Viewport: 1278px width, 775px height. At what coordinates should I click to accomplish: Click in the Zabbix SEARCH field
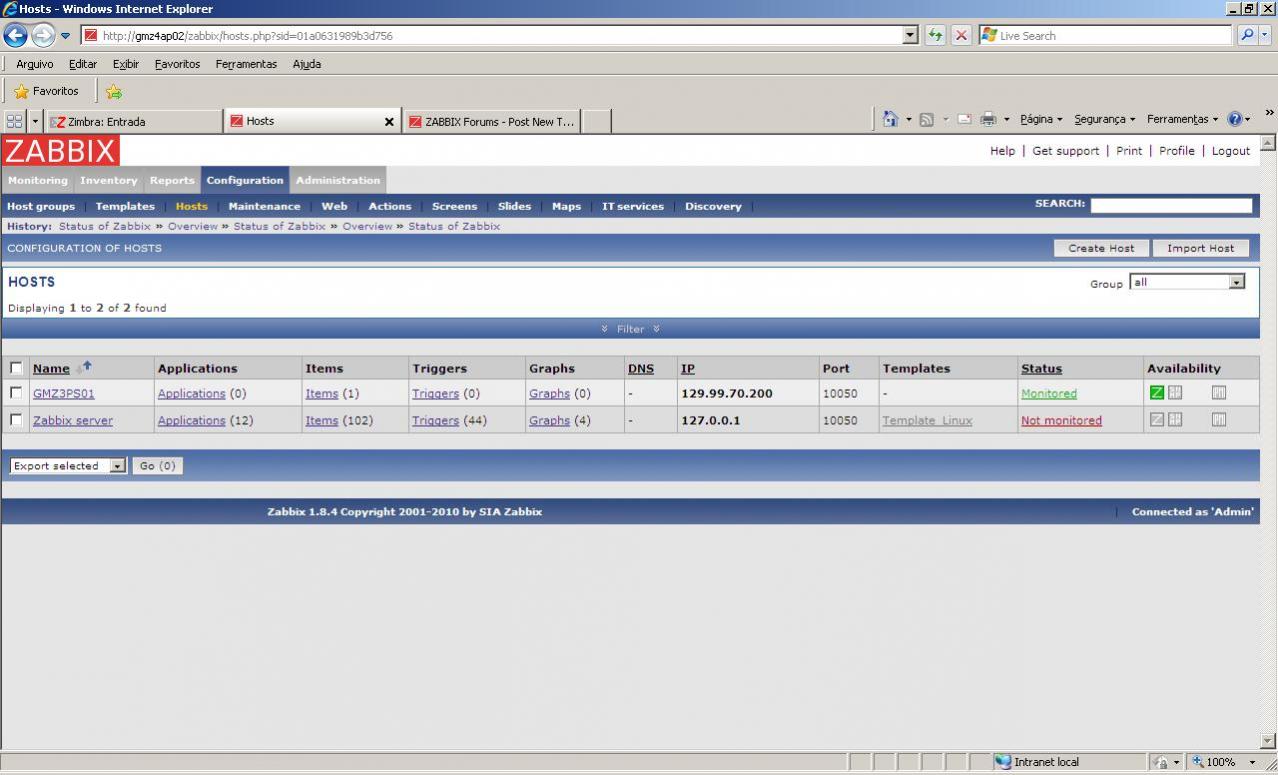pos(1171,205)
